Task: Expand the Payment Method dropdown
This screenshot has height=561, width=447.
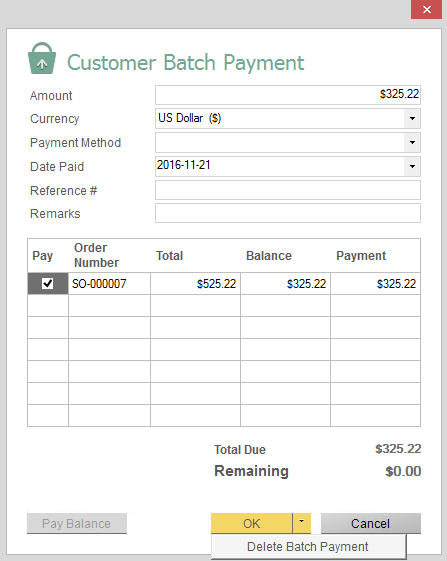Action: (412, 142)
